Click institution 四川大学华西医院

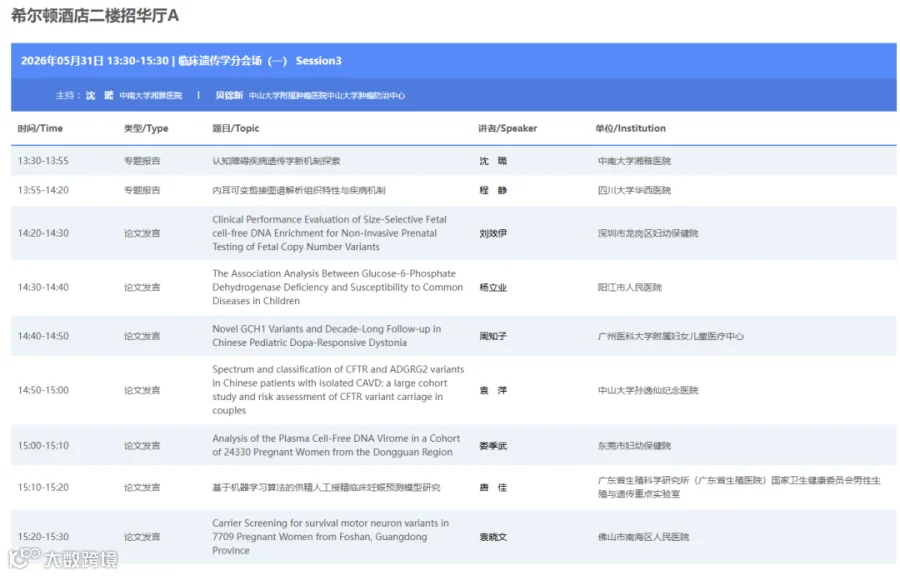634,190
